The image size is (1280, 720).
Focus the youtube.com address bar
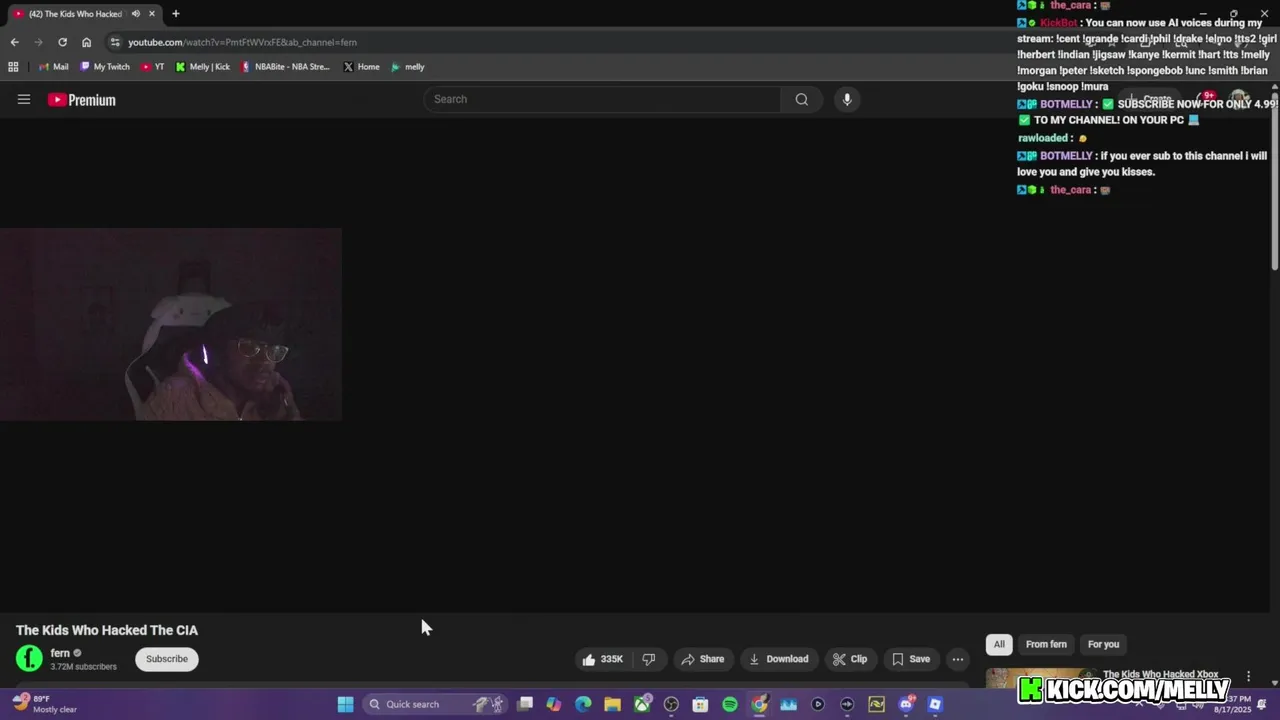tap(242, 42)
